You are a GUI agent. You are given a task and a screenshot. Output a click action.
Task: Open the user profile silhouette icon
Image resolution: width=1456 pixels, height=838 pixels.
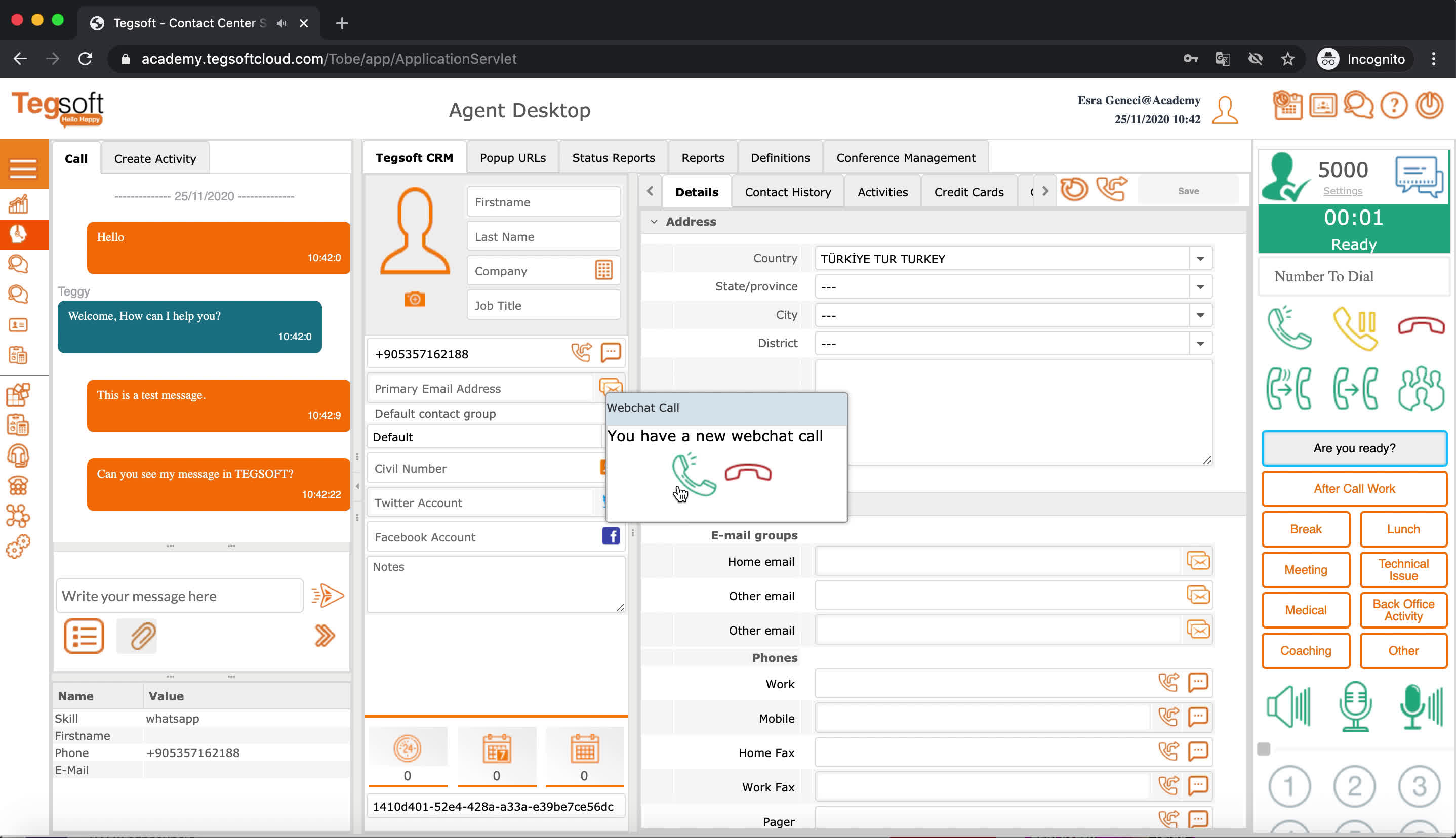[x=1225, y=110]
